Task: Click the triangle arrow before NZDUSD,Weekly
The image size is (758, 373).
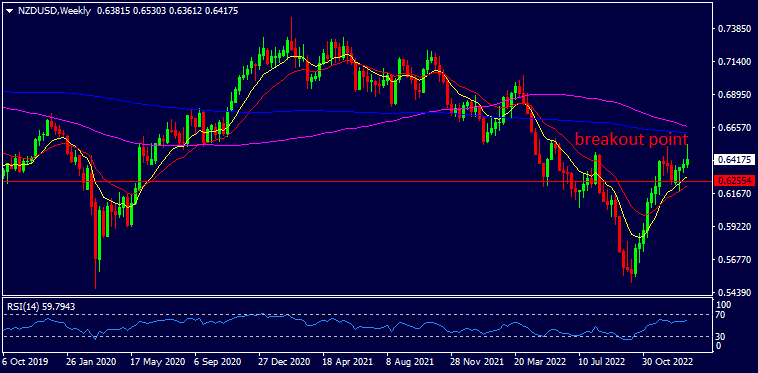Action: (x=9, y=11)
